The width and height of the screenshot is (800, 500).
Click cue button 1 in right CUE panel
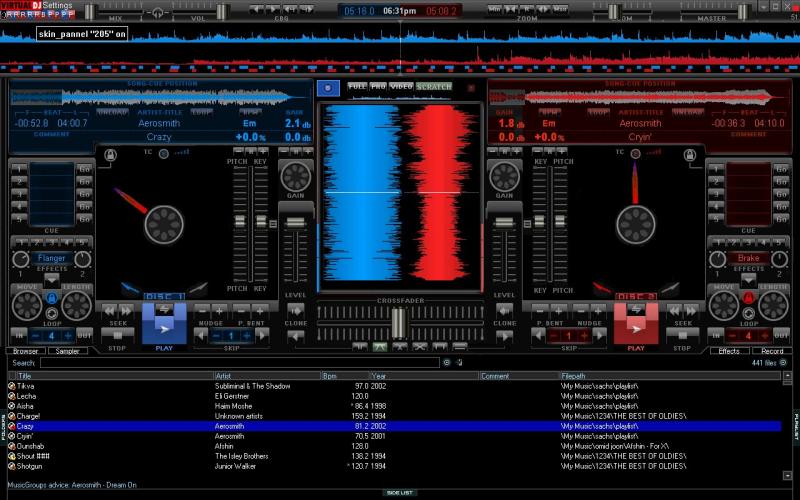(x=716, y=169)
